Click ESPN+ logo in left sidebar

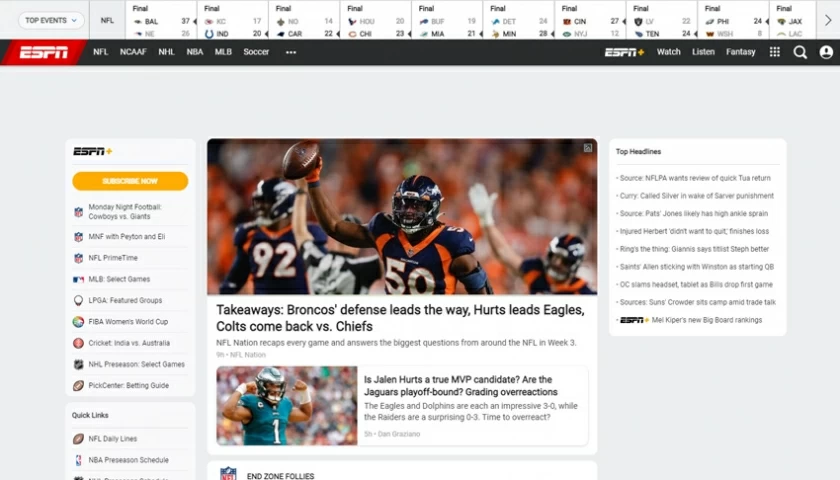(x=93, y=151)
